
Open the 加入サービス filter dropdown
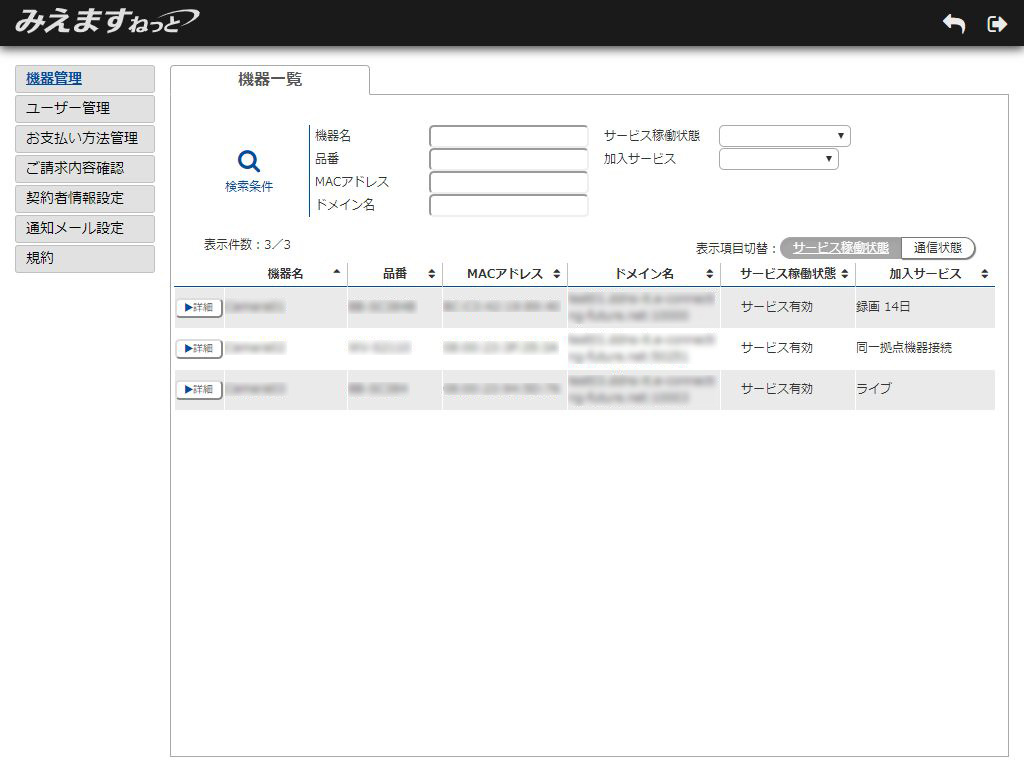pyautogui.click(x=778, y=159)
